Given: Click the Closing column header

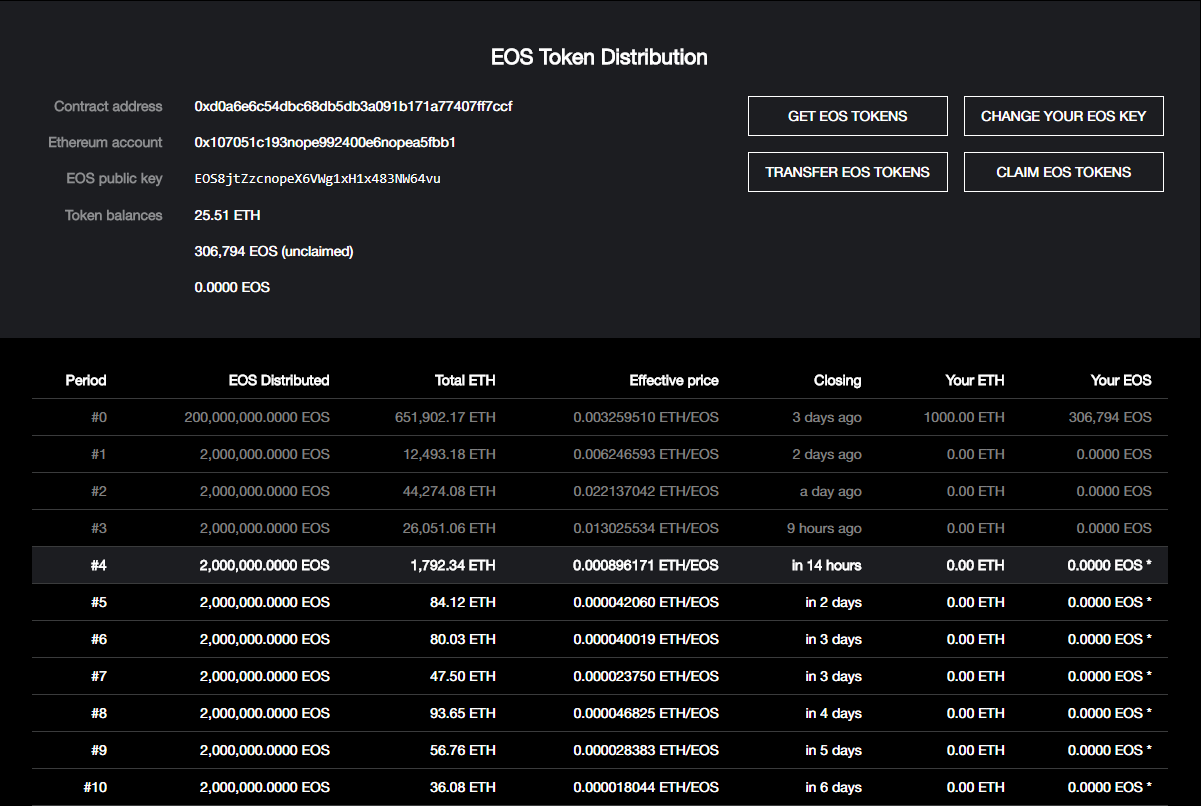Looking at the screenshot, I should pos(837,380).
